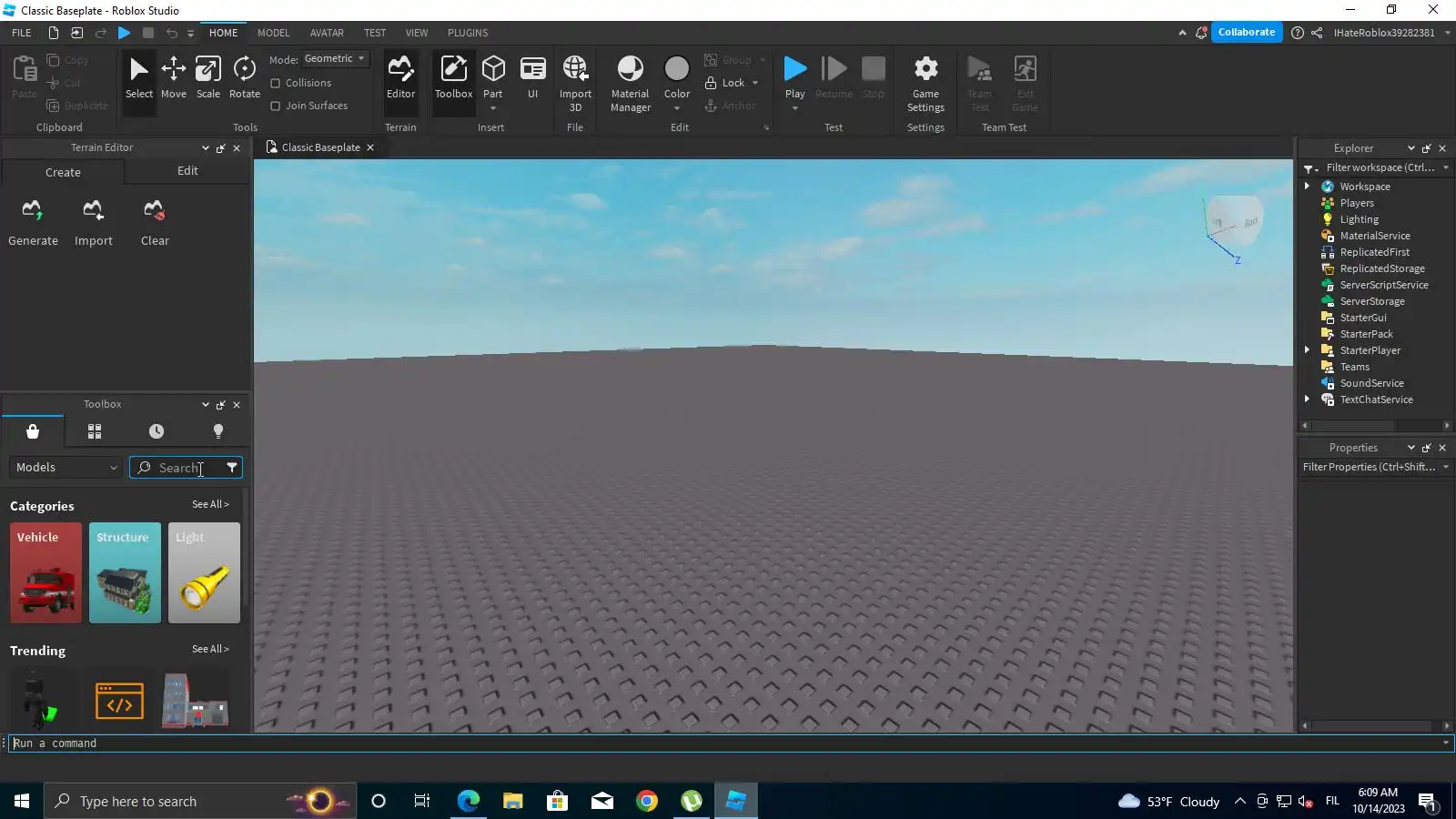Select the Select tool in Tools
This screenshot has width=1456, height=819.
coord(139,78)
